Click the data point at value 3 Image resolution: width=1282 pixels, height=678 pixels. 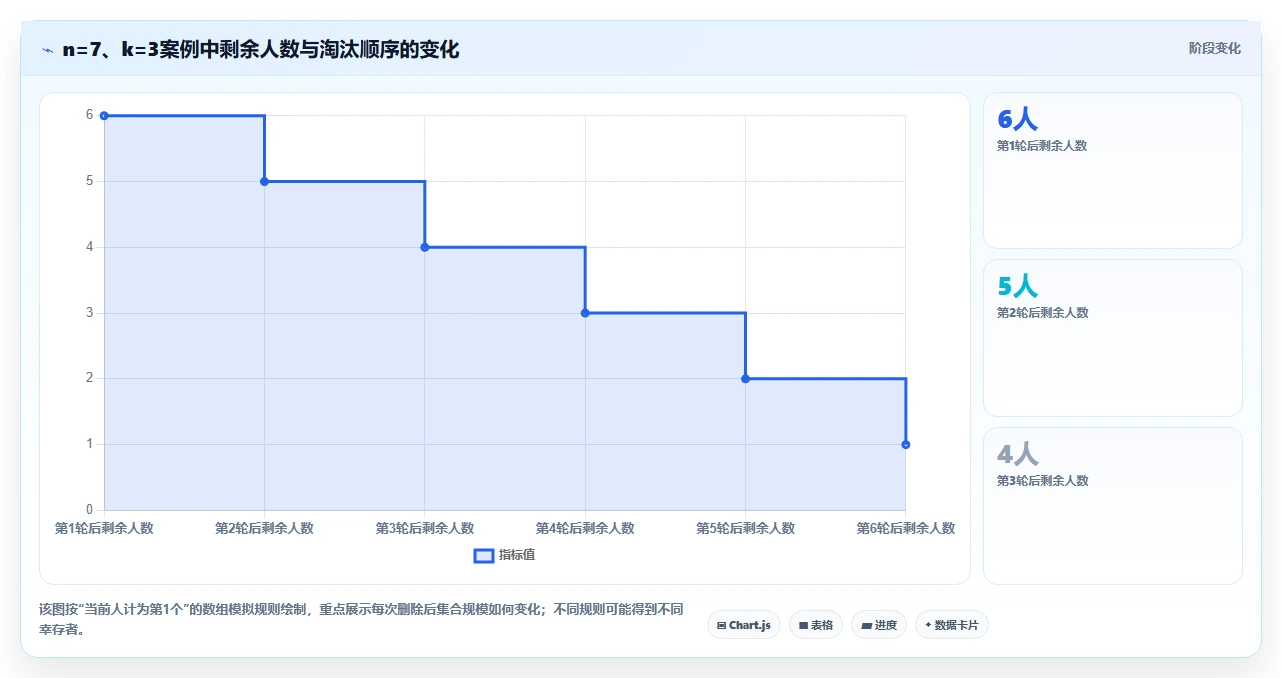[585, 313]
